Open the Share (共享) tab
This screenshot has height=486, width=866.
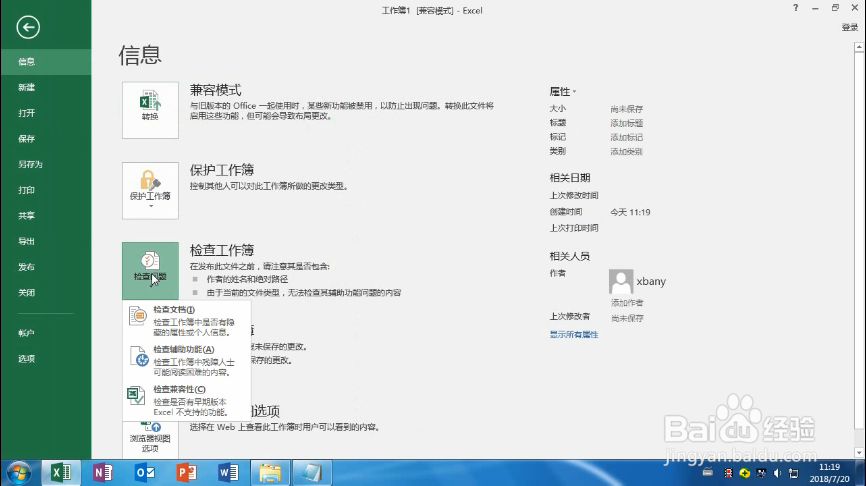(46, 215)
